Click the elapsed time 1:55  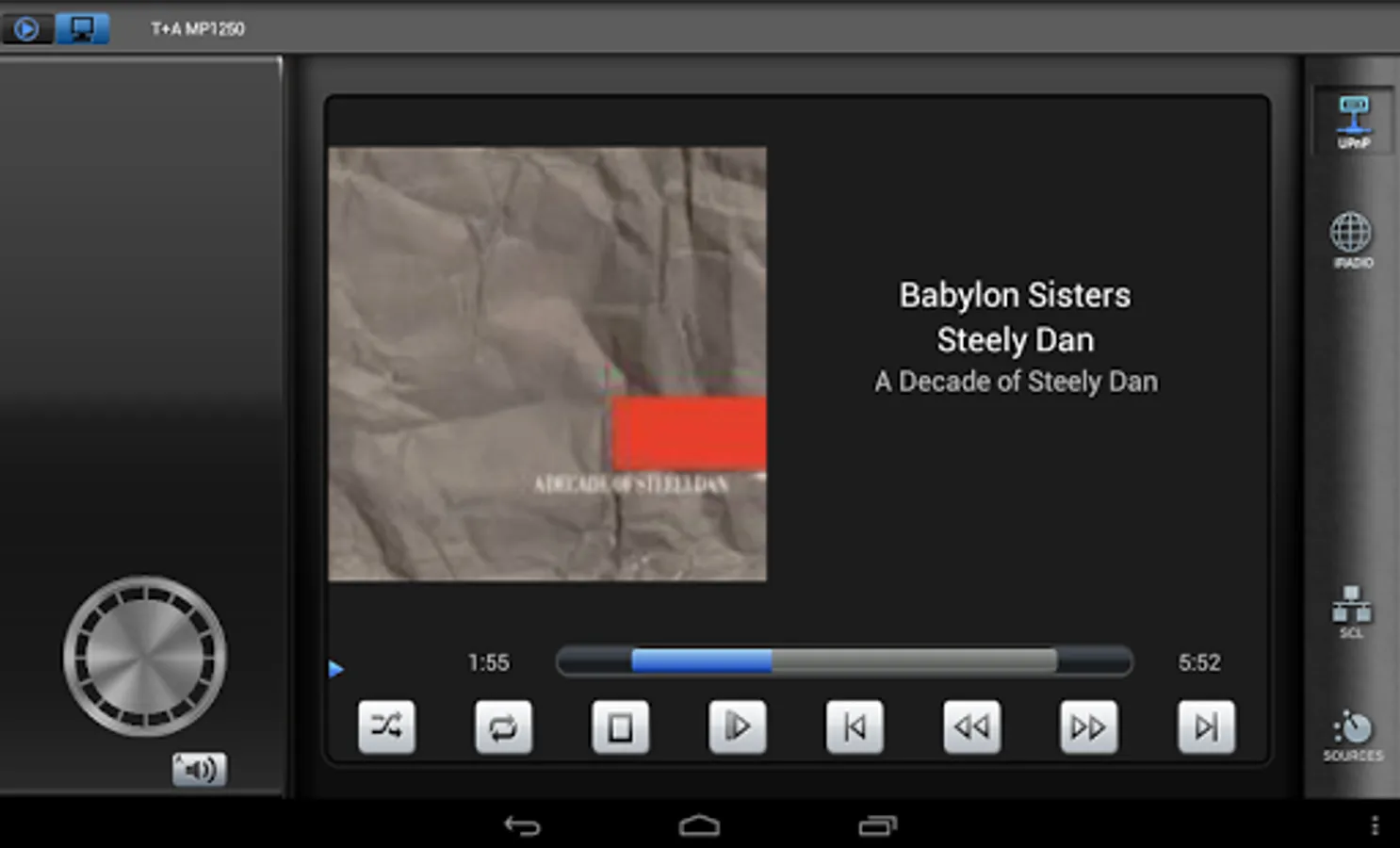pos(488,662)
